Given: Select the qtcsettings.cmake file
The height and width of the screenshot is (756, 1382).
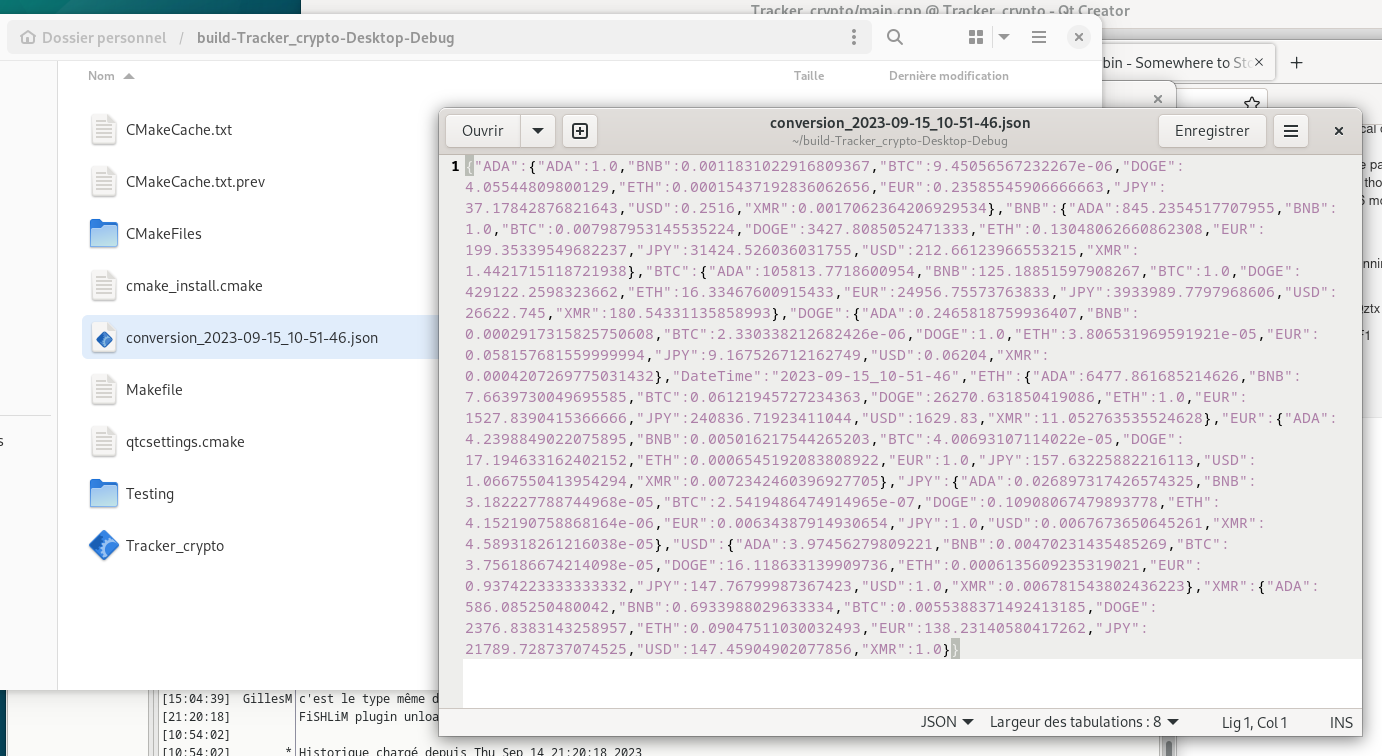Looking at the screenshot, I should (185, 442).
